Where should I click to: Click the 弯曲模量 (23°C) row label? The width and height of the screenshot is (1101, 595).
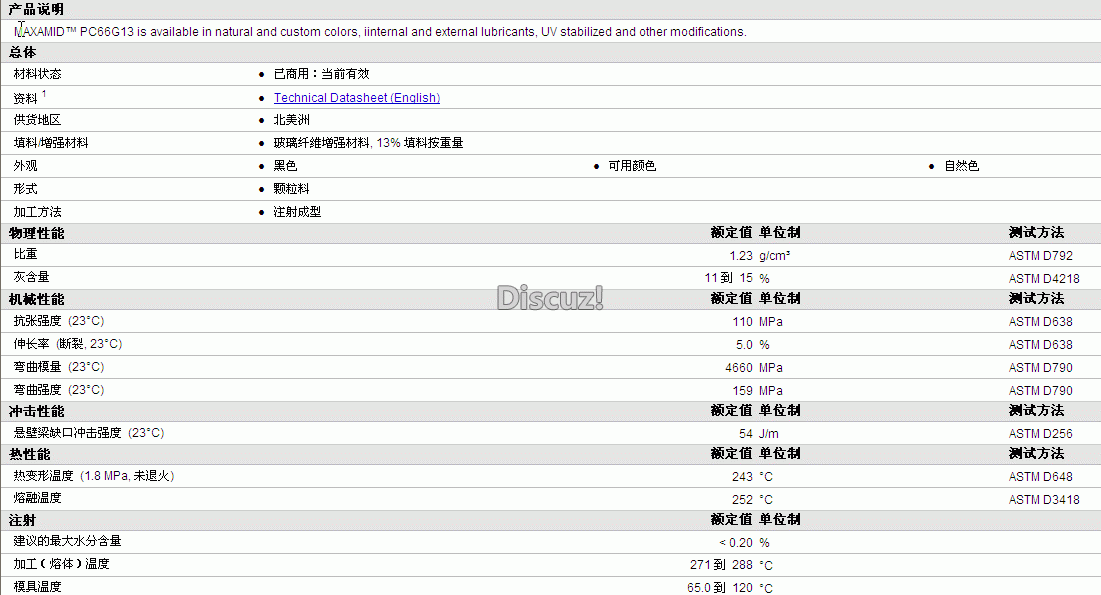tap(59, 367)
